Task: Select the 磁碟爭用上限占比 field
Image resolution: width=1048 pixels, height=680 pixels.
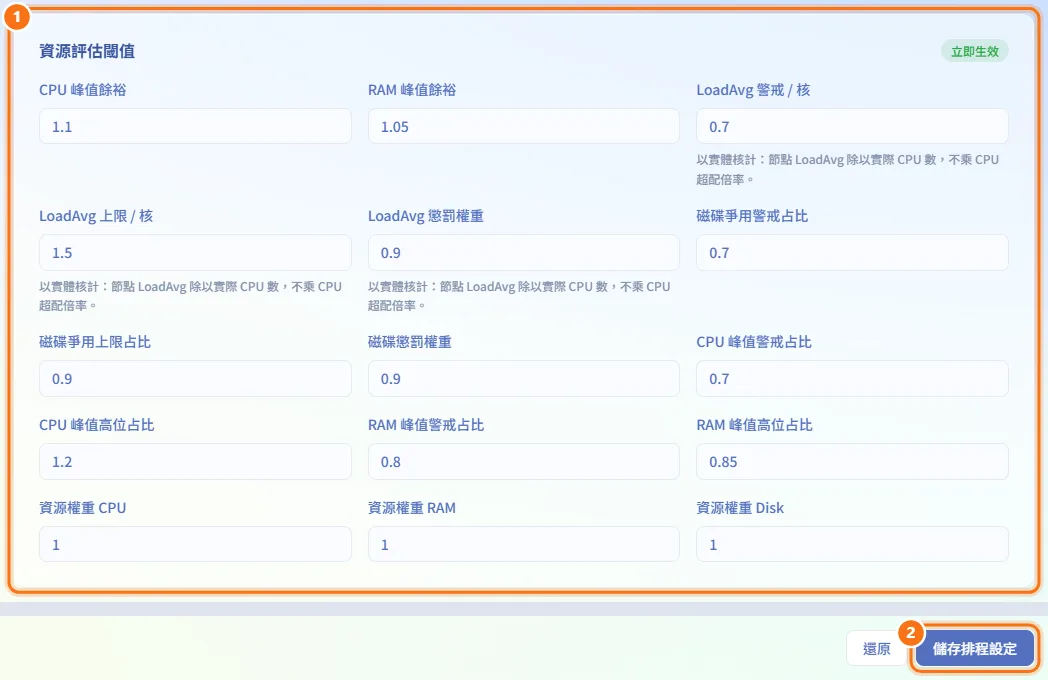Action: click(x=195, y=378)
